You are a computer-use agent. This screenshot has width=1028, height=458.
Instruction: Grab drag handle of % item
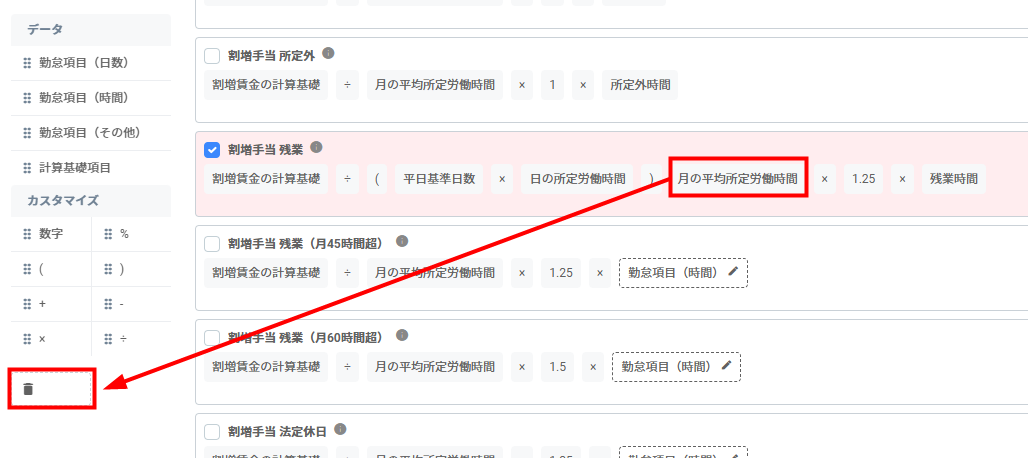(109, 235)
